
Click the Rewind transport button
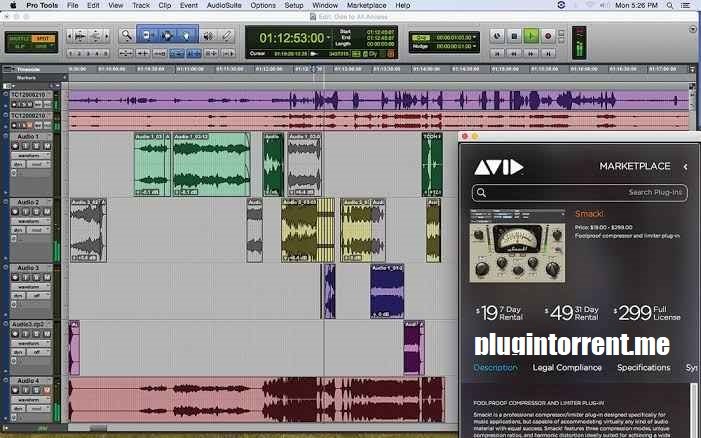click(514, 53)
